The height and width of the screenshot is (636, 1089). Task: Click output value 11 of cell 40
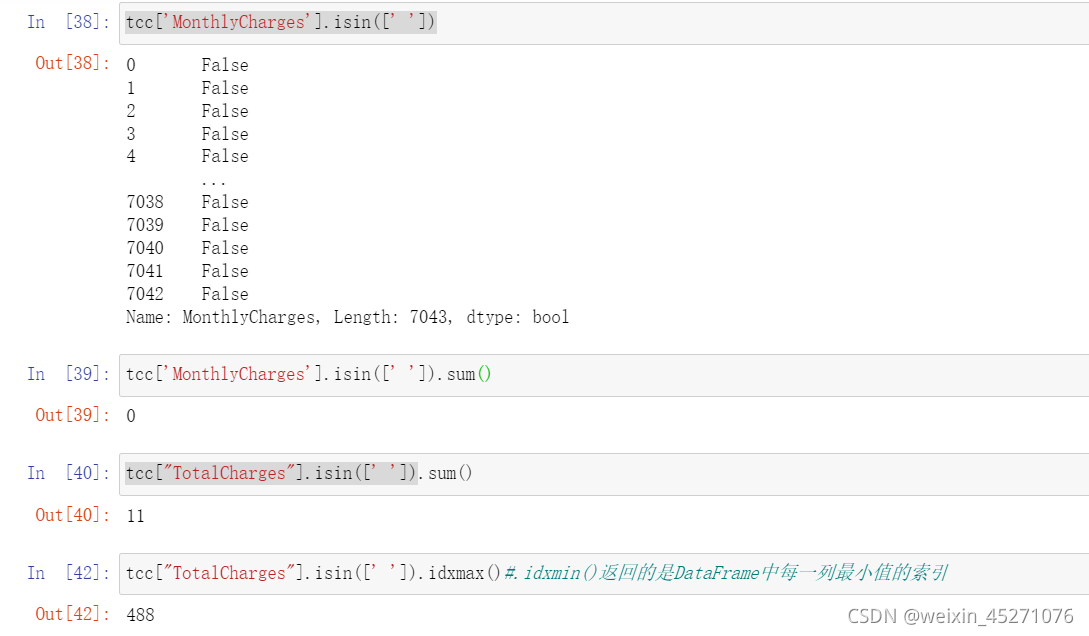(x=135, y=517)
